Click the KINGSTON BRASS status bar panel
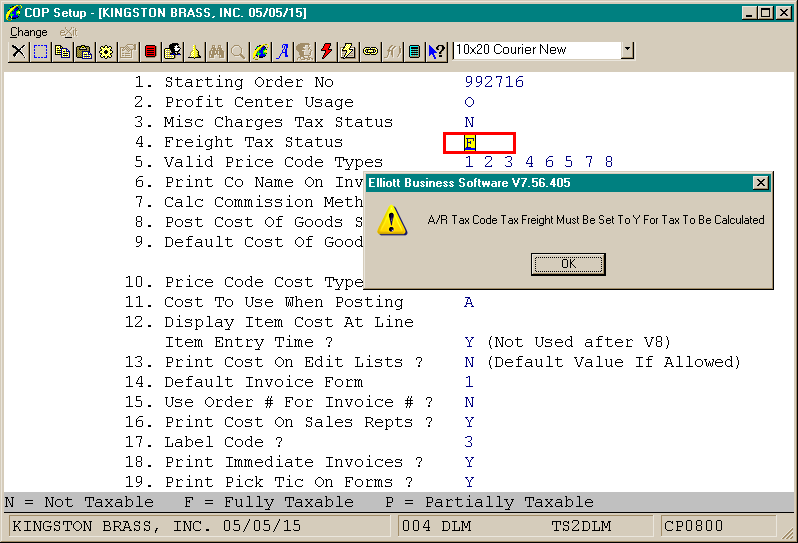The width and height of the screenshot is (798, 543). click(x=200, y=526)
